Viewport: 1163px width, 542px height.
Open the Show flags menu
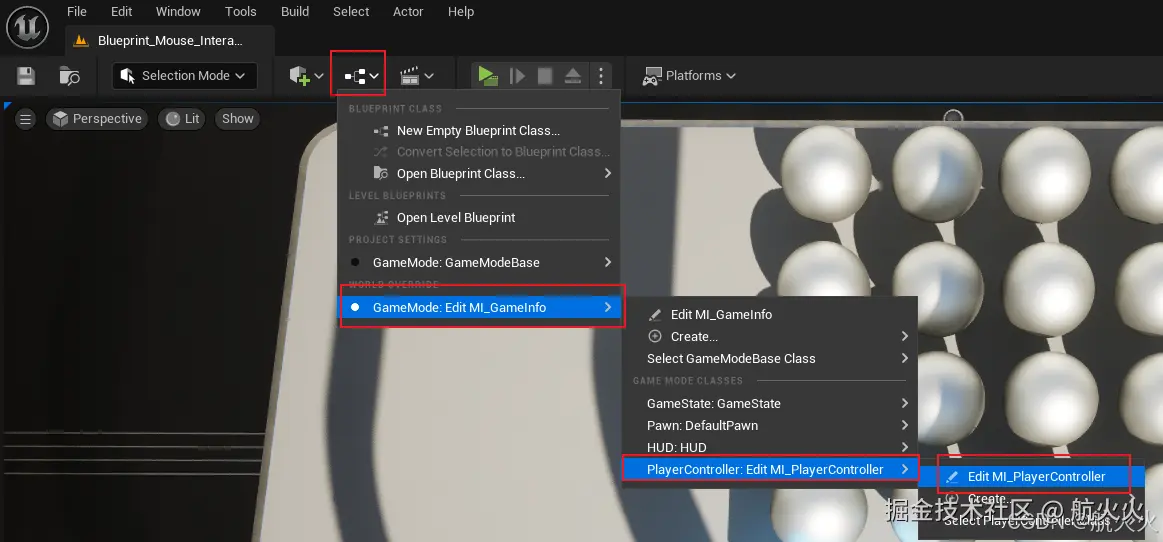pos(237,119)
